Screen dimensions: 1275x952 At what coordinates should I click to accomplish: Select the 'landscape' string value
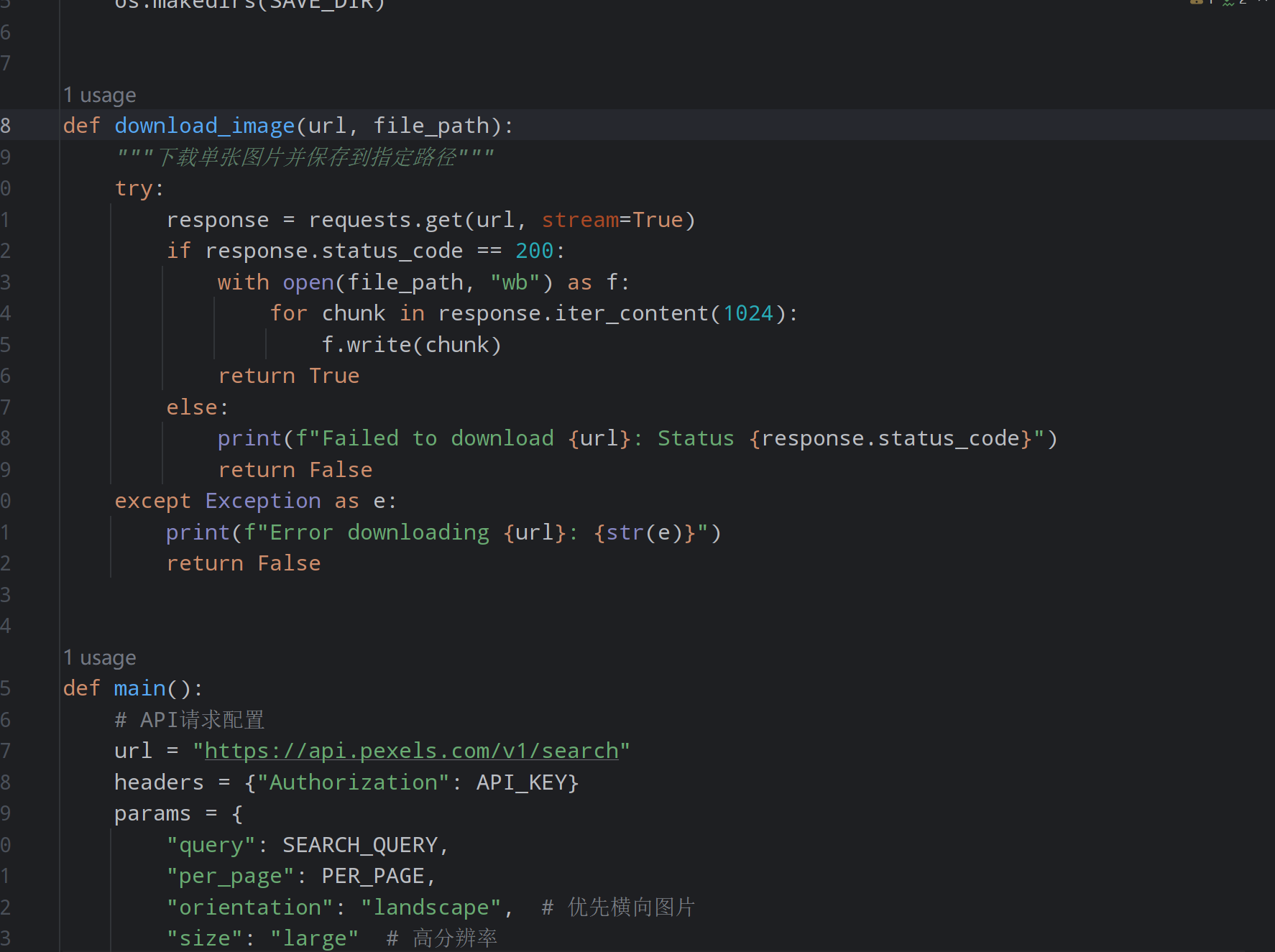point(431,906)
